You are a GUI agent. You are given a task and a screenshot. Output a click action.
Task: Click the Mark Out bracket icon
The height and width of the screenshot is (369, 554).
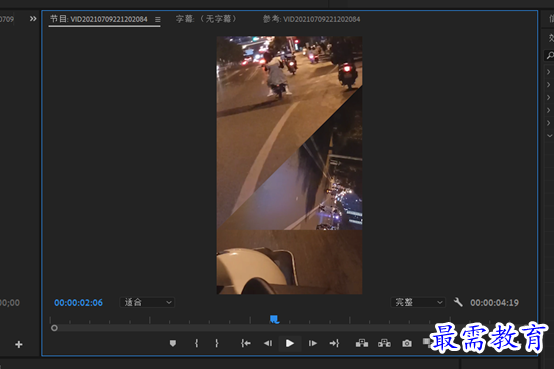point(217,343)
